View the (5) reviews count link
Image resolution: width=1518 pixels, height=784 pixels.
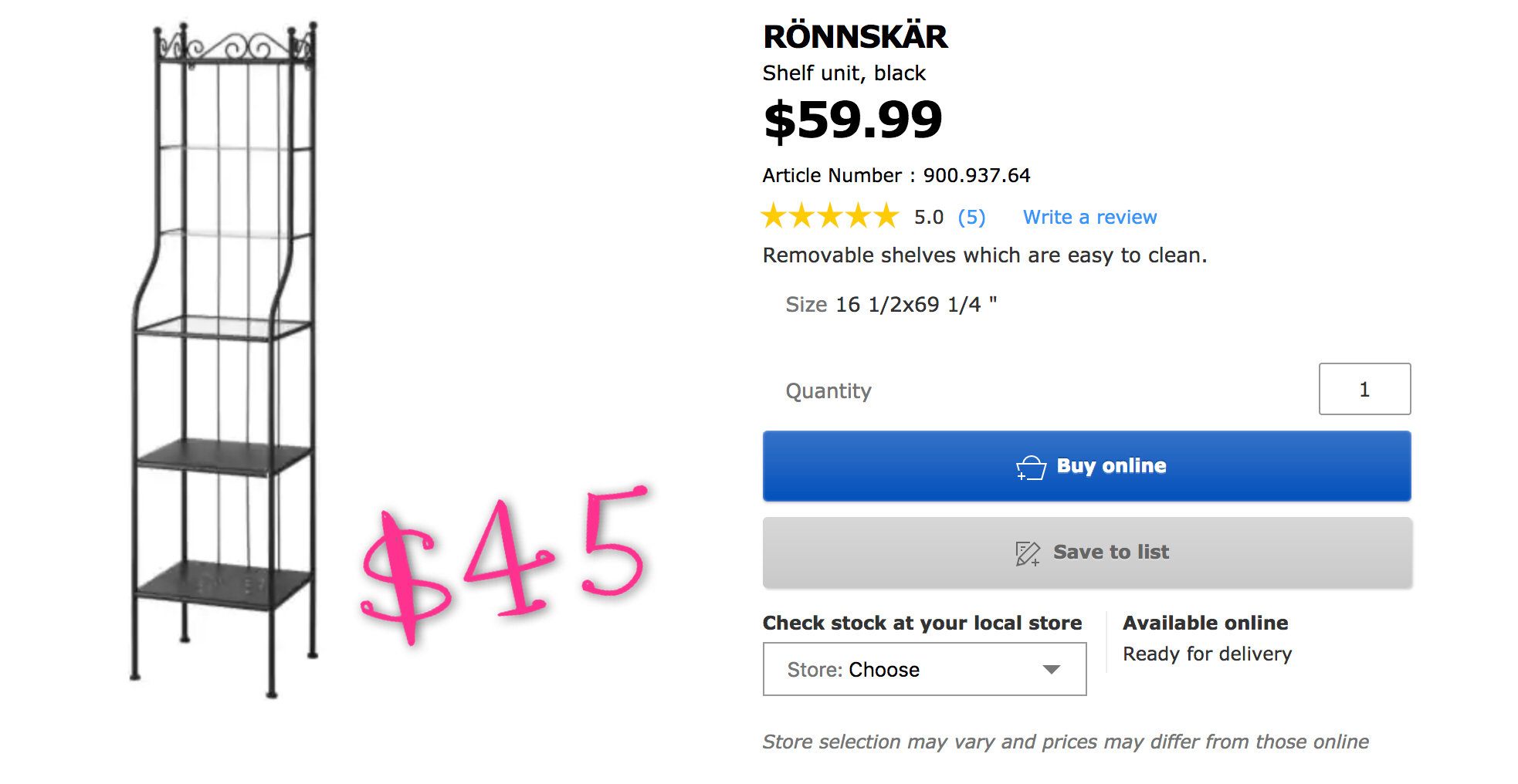(x=971, y=218)
